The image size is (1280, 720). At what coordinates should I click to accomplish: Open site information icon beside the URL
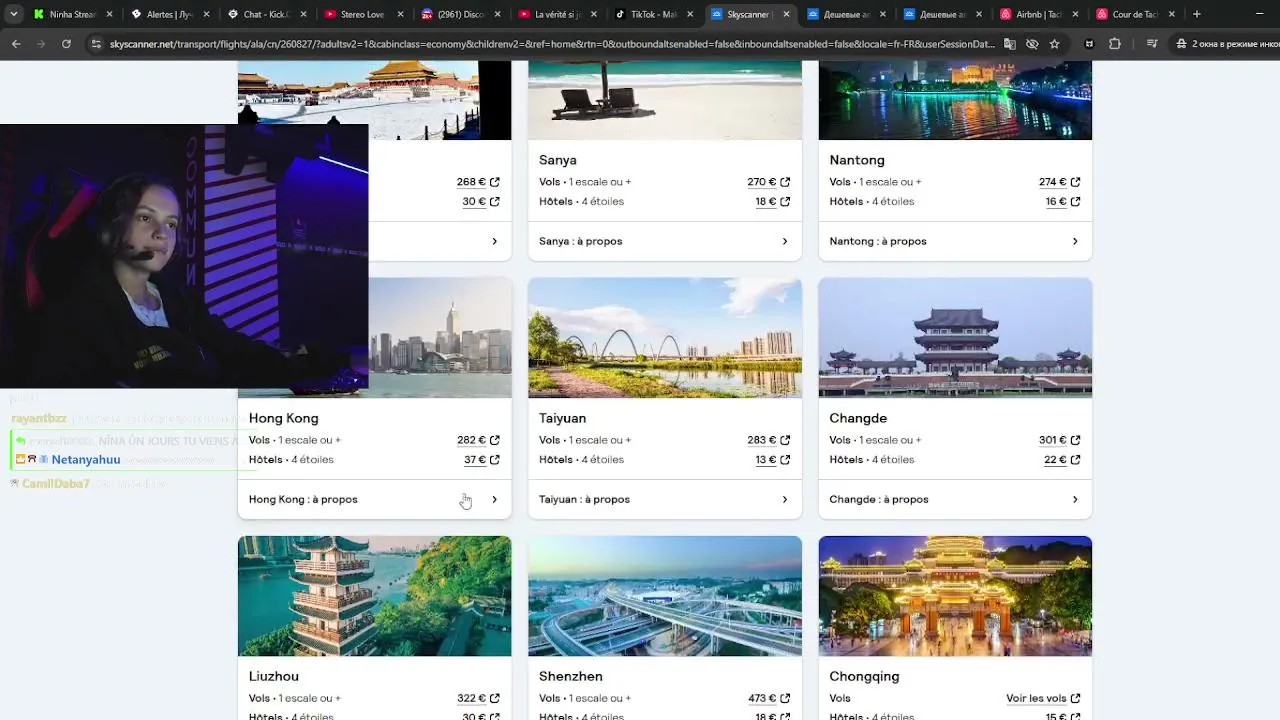(96, 44)
